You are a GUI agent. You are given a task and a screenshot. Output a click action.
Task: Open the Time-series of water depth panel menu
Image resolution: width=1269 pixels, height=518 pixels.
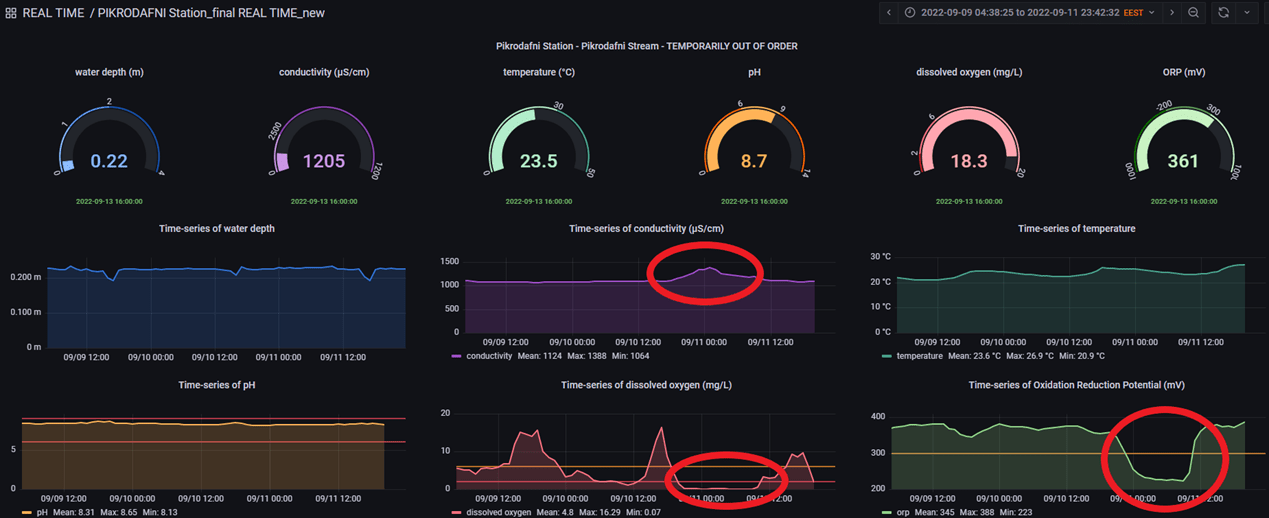(216, 229)
